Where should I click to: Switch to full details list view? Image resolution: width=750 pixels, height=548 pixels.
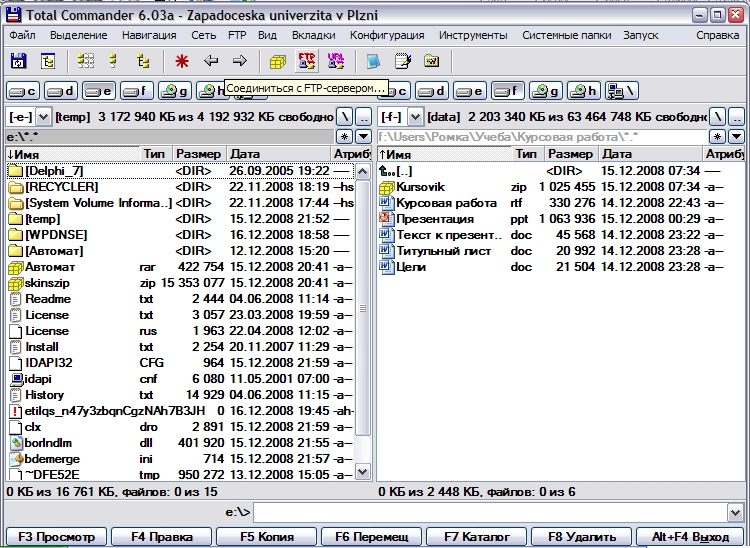pyautogui.click(x=113, y=61)
